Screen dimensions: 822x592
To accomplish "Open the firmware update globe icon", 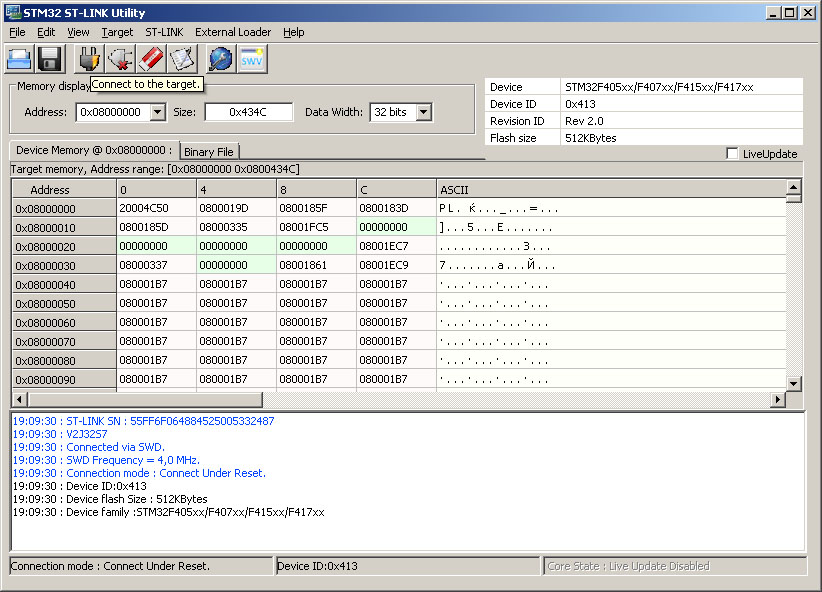I will pos(220,59).
